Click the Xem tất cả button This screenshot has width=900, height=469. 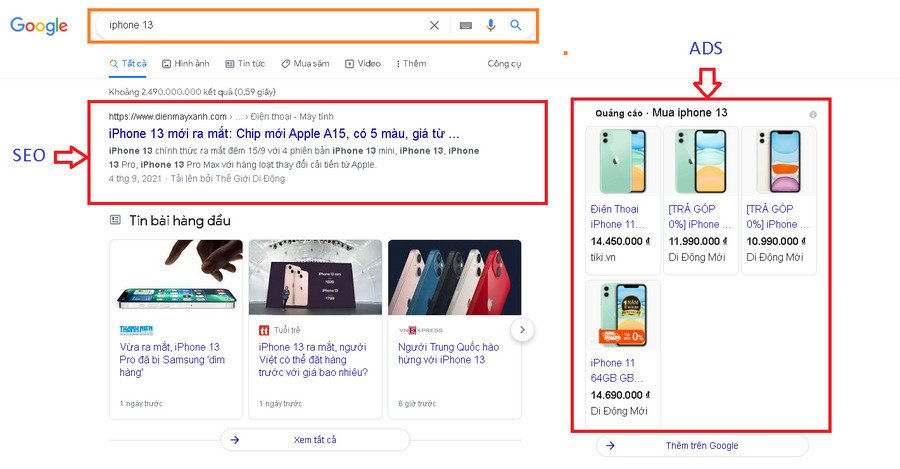click(315, 440)
